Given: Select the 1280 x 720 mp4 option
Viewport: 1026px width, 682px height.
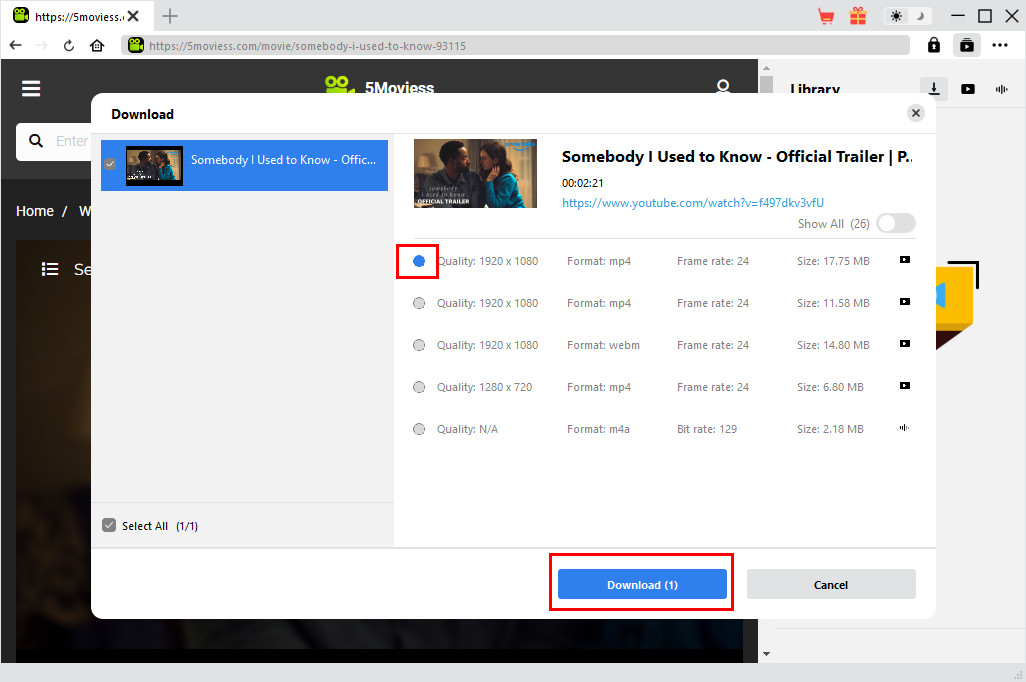Looking at the screenshot, I should tap(419, 387).
